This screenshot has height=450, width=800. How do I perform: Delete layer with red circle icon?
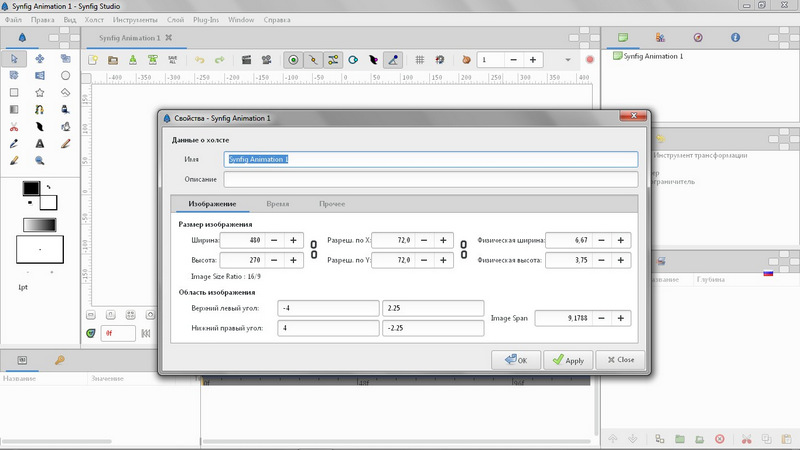[x=719, y=439]
